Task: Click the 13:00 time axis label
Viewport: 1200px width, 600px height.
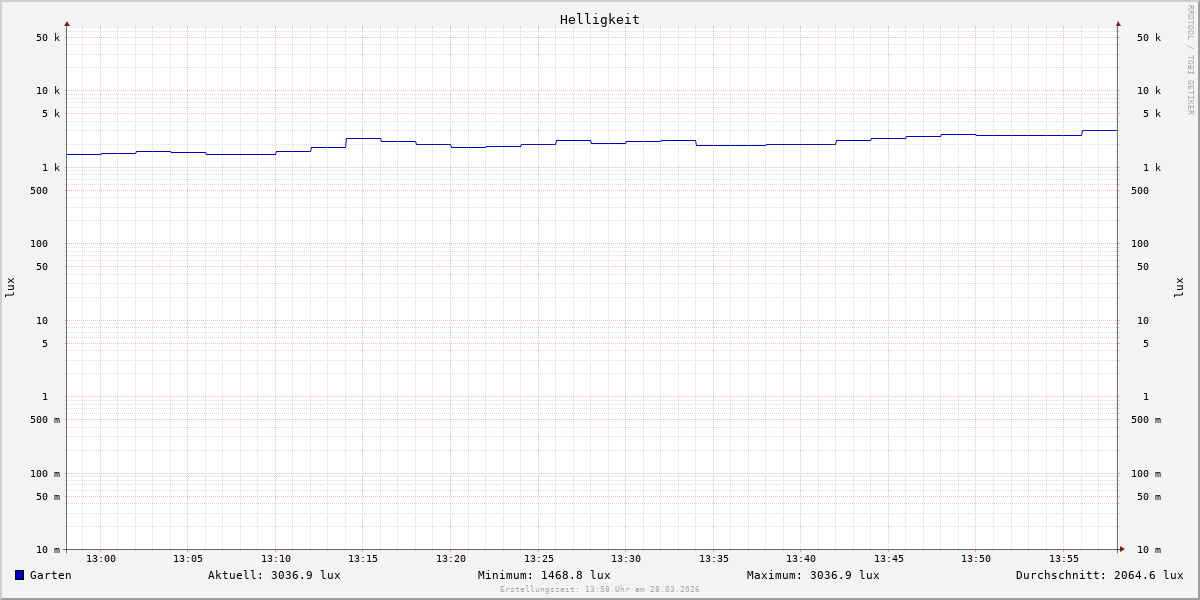Action: pos(100,559)
